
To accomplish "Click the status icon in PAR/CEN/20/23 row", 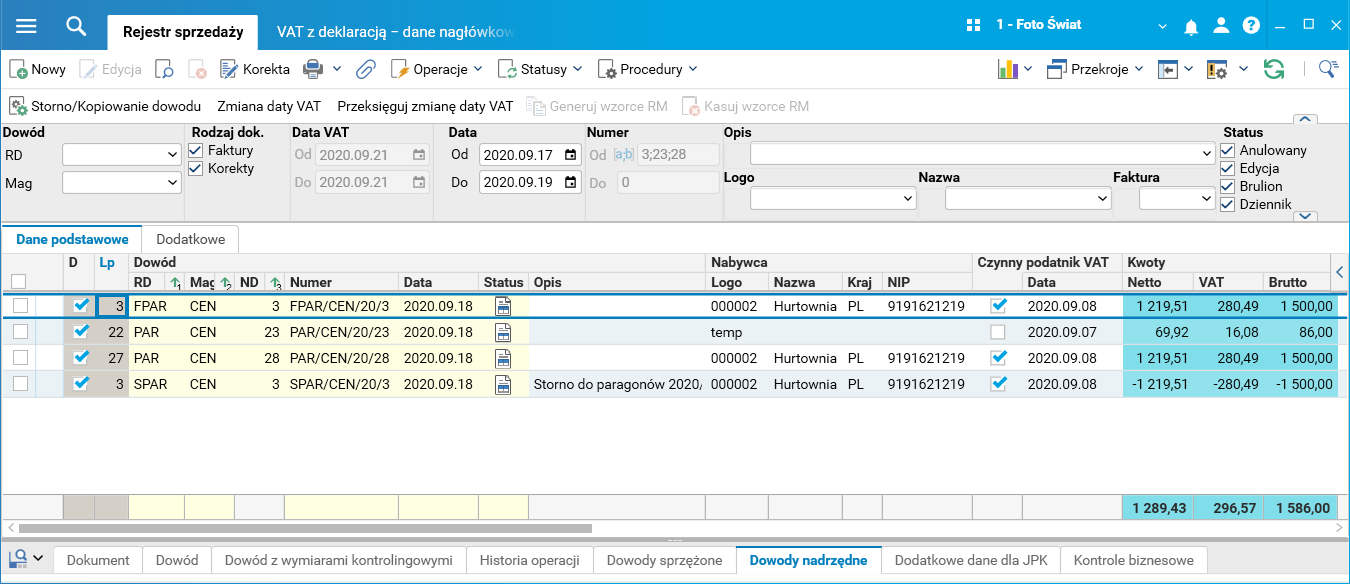I will tap(504, 332).
